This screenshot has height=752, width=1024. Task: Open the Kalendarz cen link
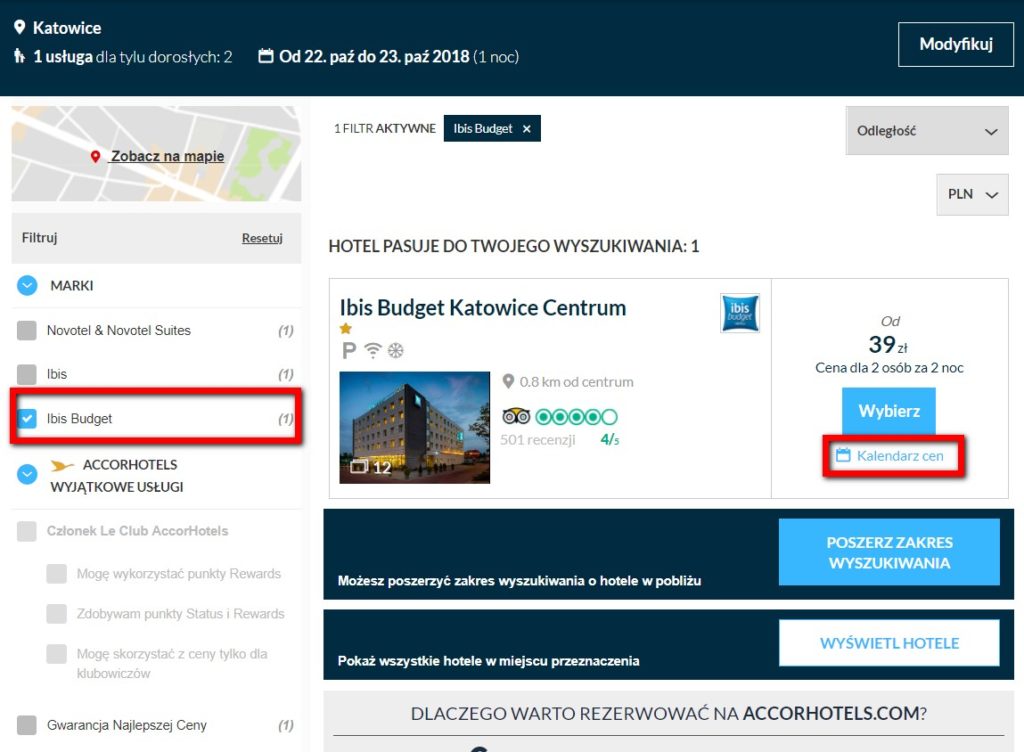point(900,456)
